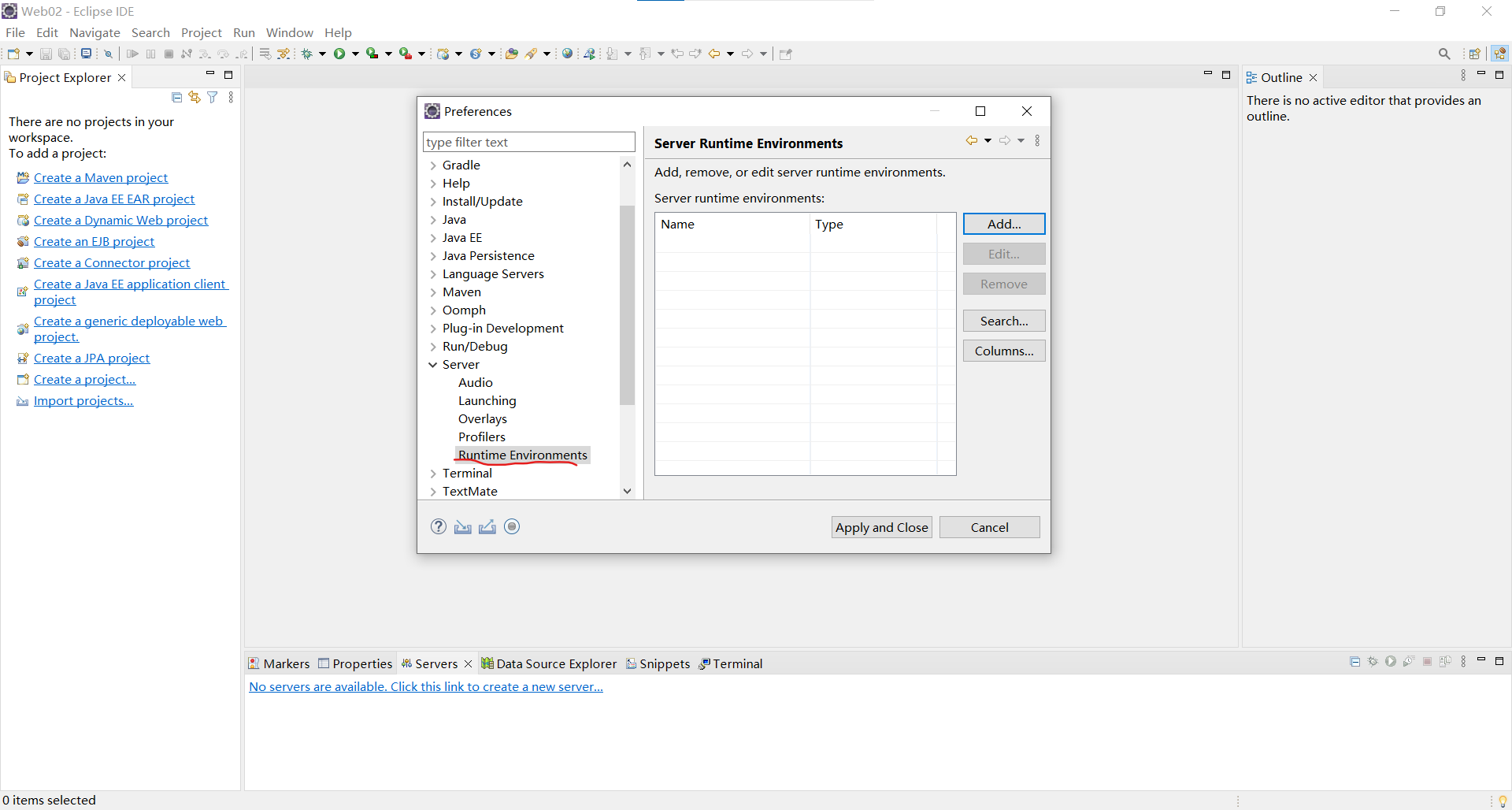Click Create a Dynamic Web project link
The image size is (1512, 810).
click(120, 221)
